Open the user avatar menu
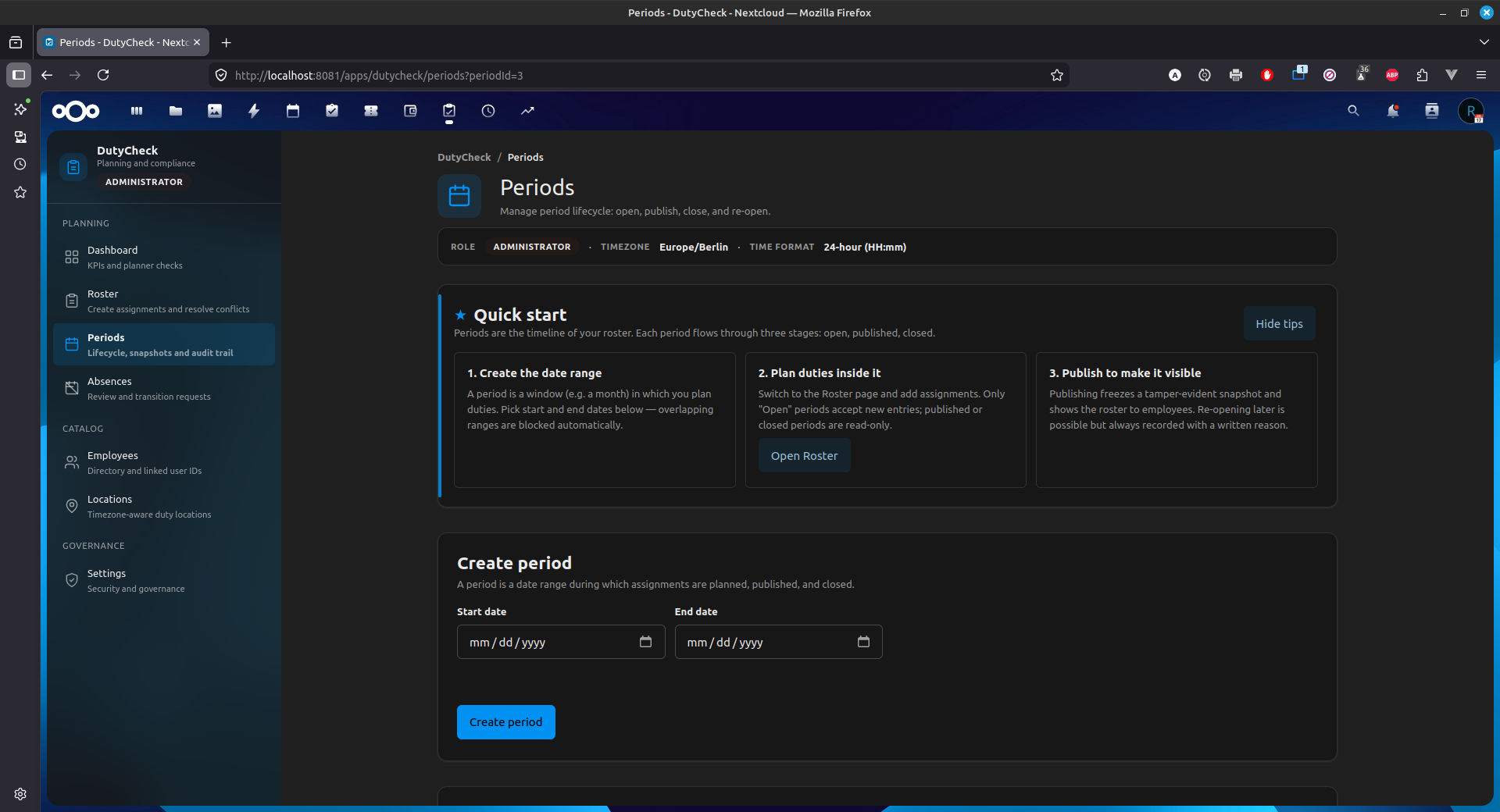 (x=1471, y=111)
